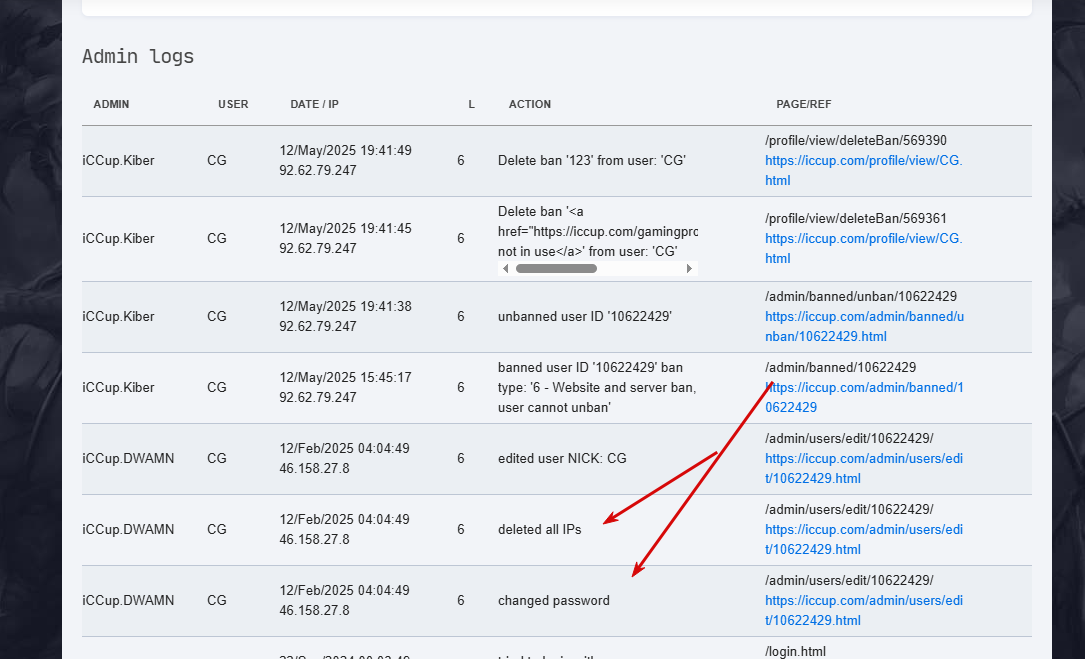Open the users/edit link in the 'changed password' row
1085x659 pixels.
(864, 611)
